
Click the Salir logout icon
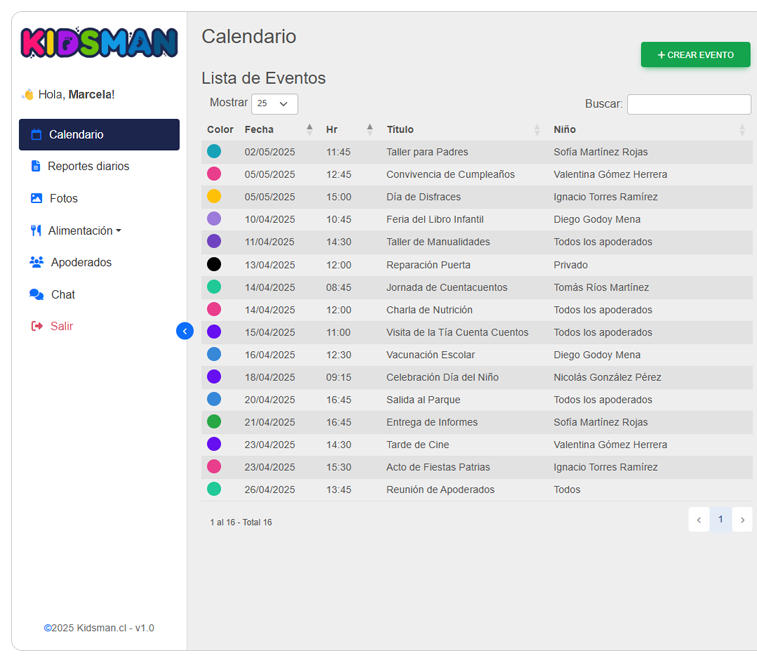[37, 326]
